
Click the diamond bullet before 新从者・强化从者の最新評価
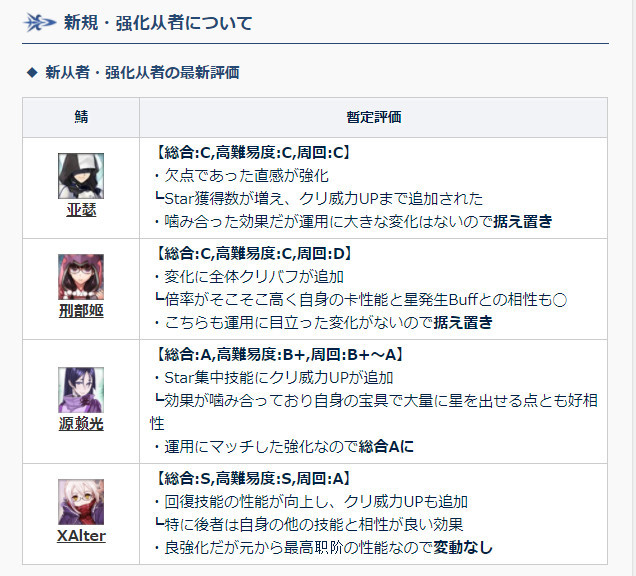pos(32,73)
